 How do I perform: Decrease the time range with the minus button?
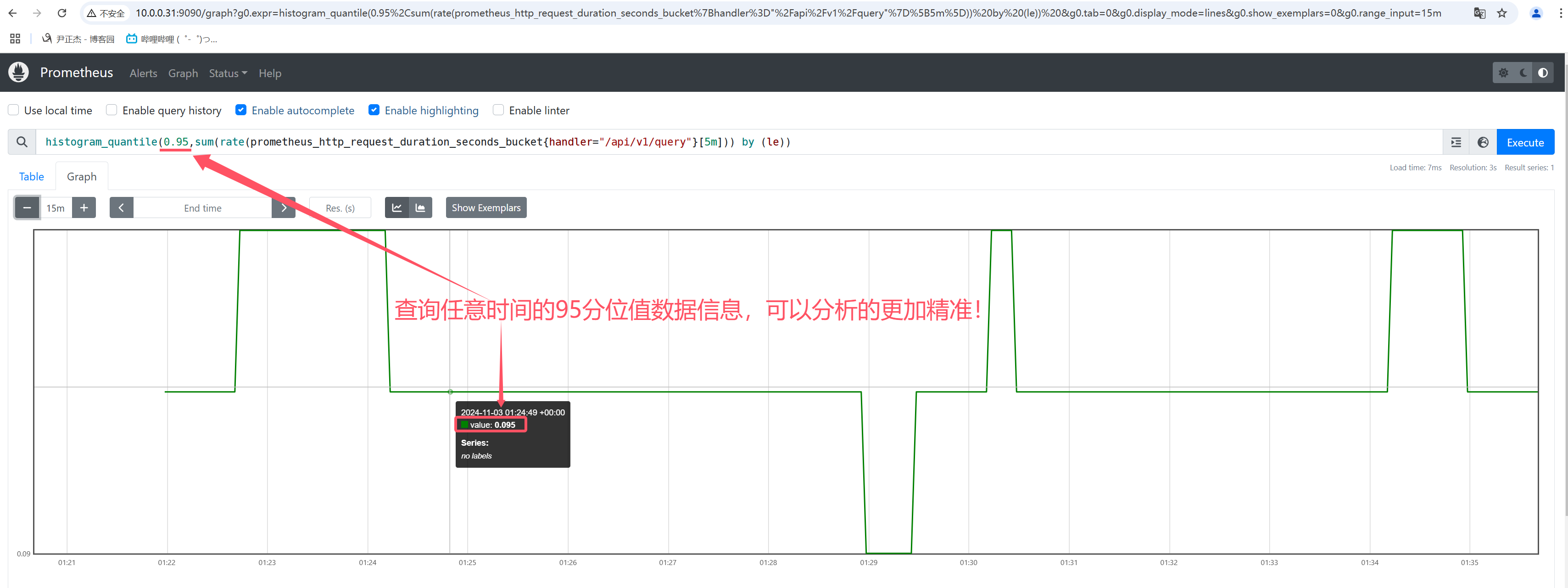coord(28,207)
